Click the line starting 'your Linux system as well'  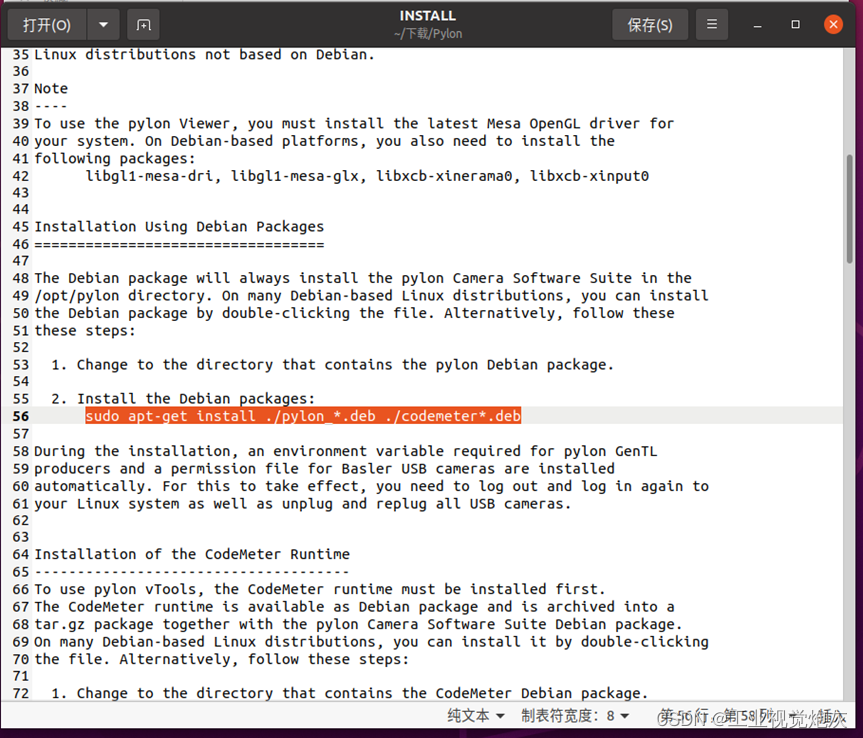[303, 504]
